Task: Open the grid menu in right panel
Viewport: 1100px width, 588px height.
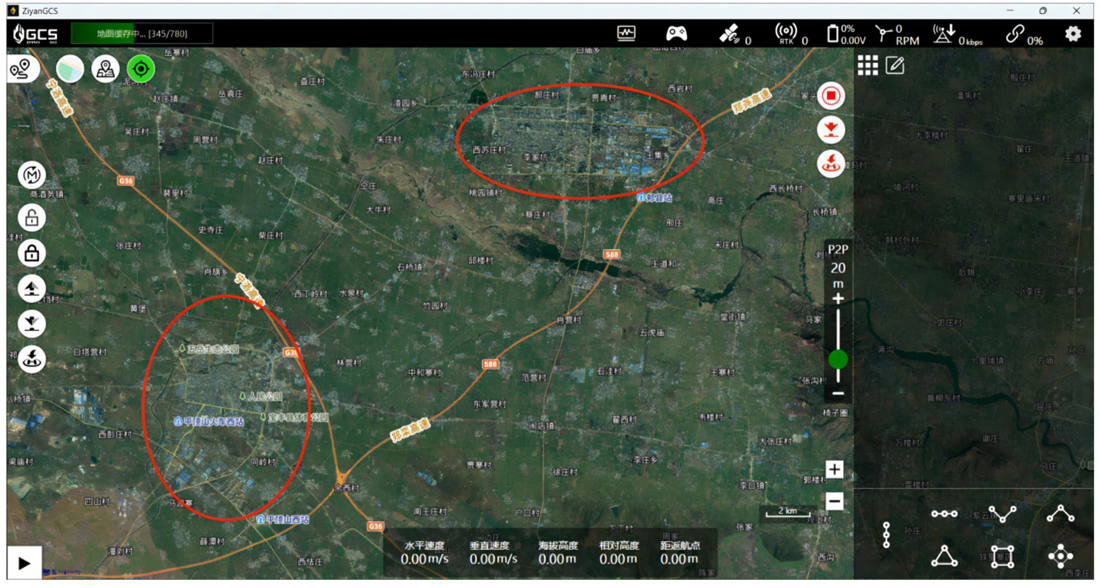Action: pos(868,65)
